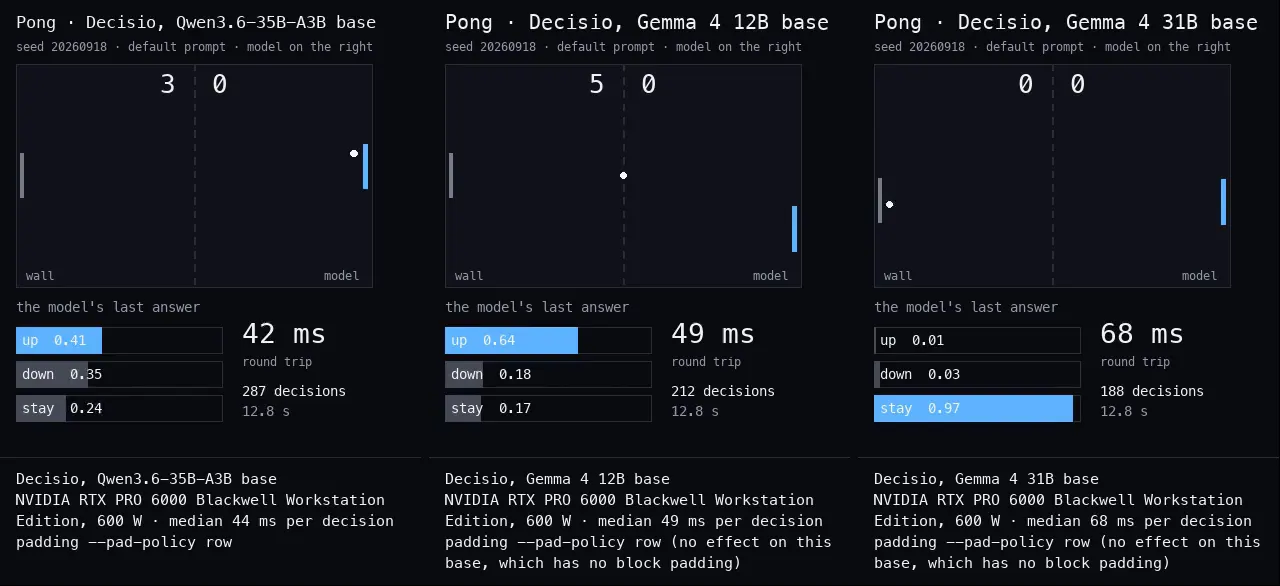1280x586 pixels.
Task: Click the Qwen3.6-35B-A3B panel title
Action: [x=196, y=22]
